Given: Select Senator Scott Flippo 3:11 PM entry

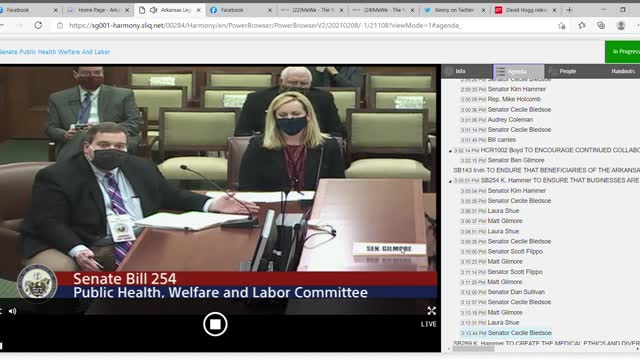Looking at the screenshot, I should 502,272.
